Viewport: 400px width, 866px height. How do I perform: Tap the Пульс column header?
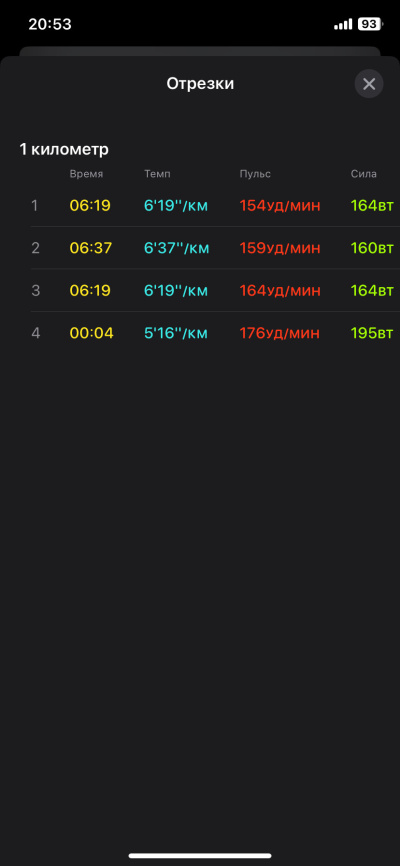tap(255, 174)
